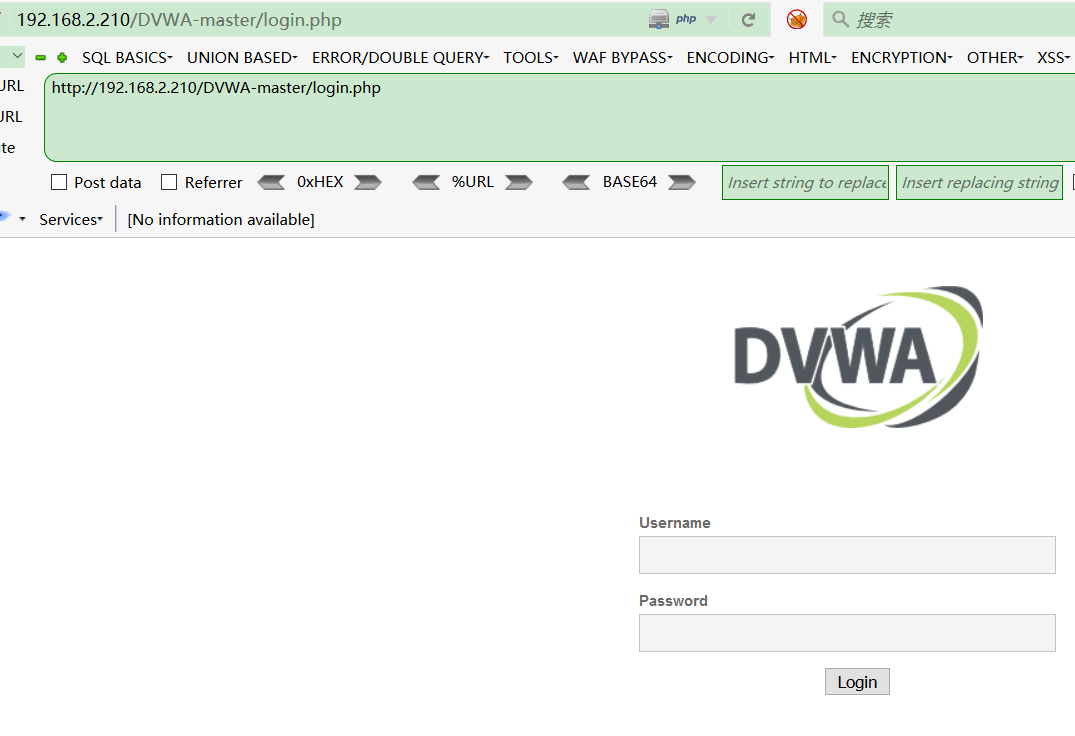Click the Username input field
This screenshot has width=1075, height=736.
point(847,555)
